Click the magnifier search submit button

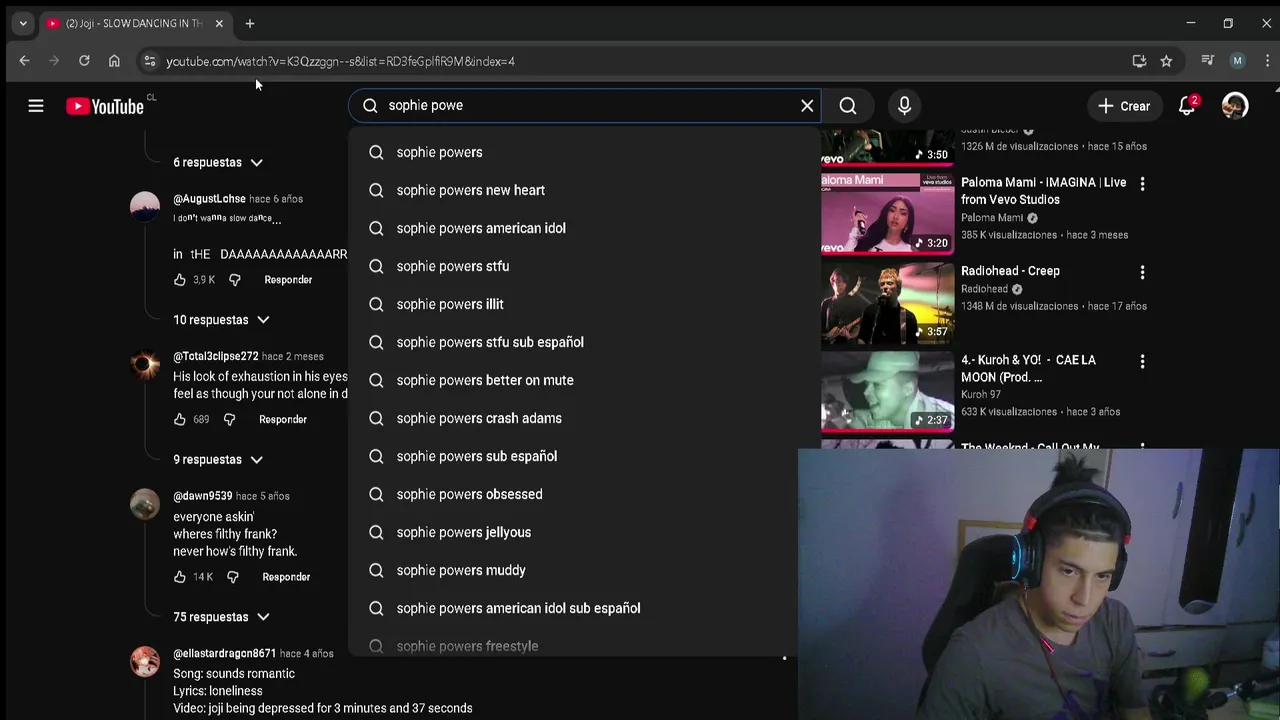[848, 106]
